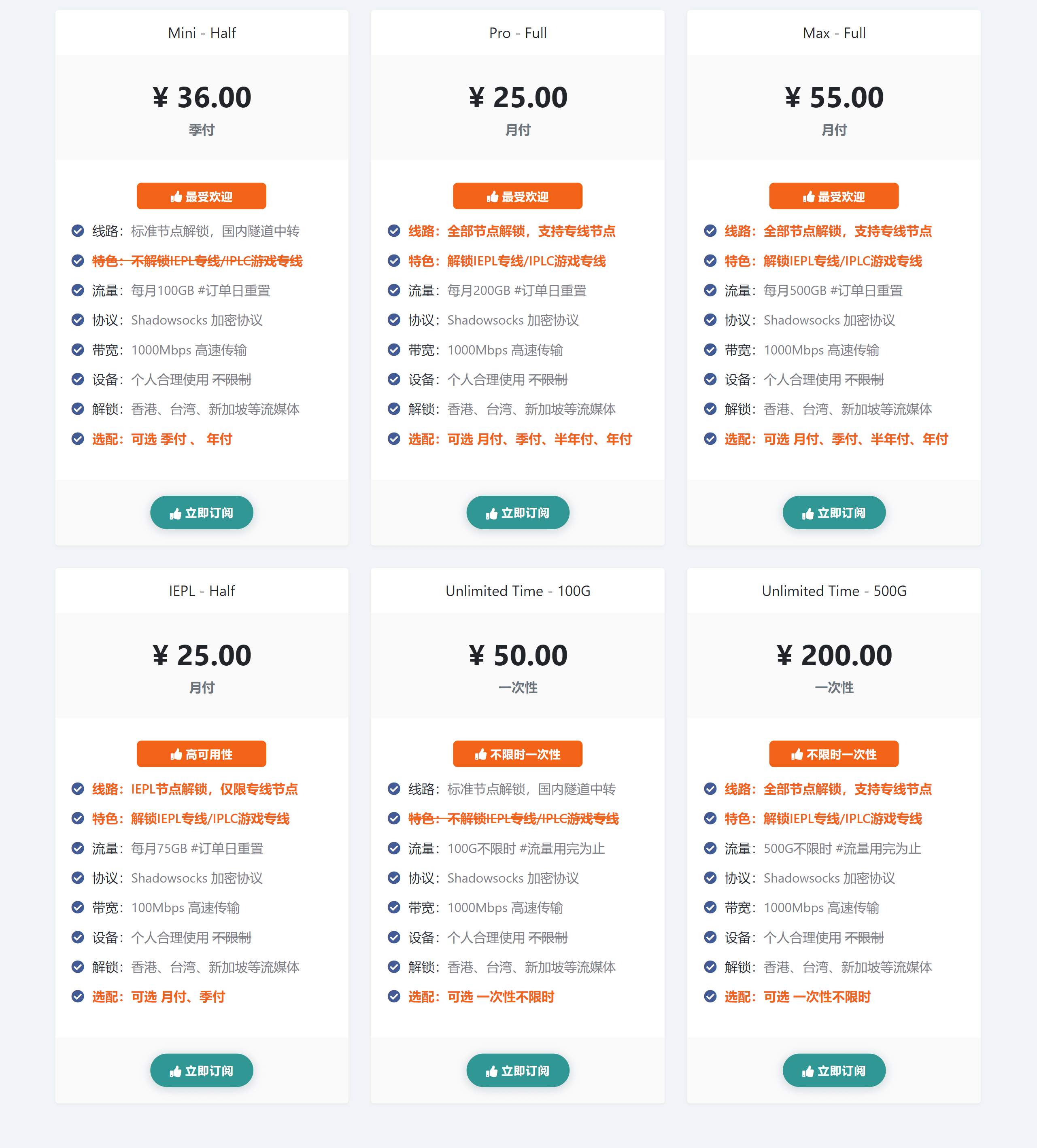The width and height of the screenshot is (1037, 1148).
Task: Click check icon beside Pro - Full 每月200GB
Action: [x=394, y=291]
